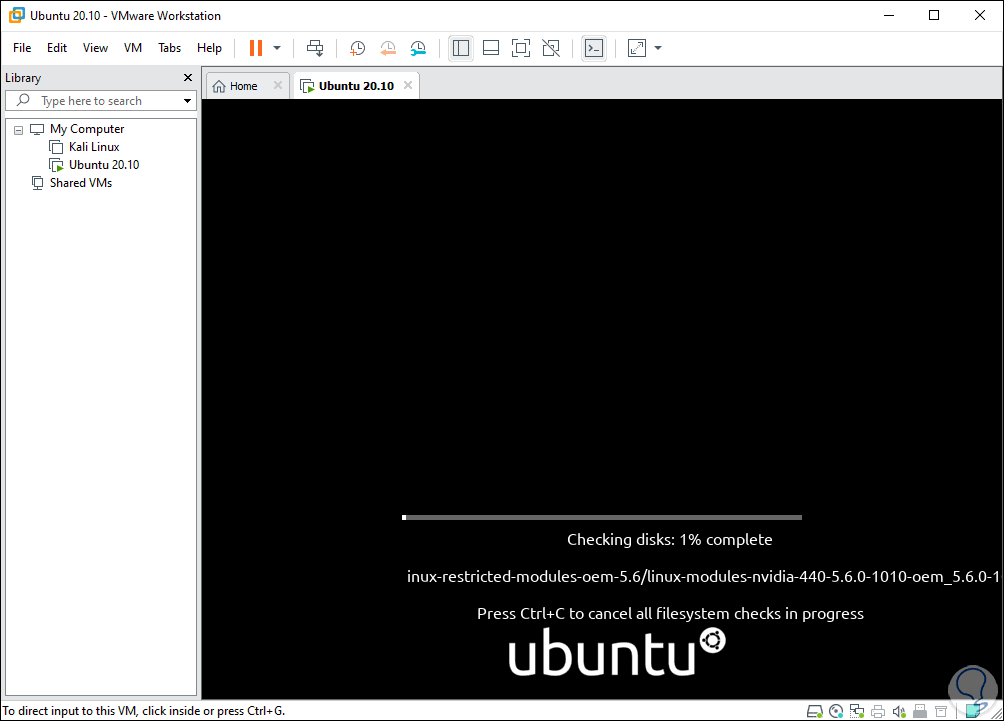This screenshot has width=1004, height=721.
Task: Click the network adapter status icon
Action: (x=857, y=711)
